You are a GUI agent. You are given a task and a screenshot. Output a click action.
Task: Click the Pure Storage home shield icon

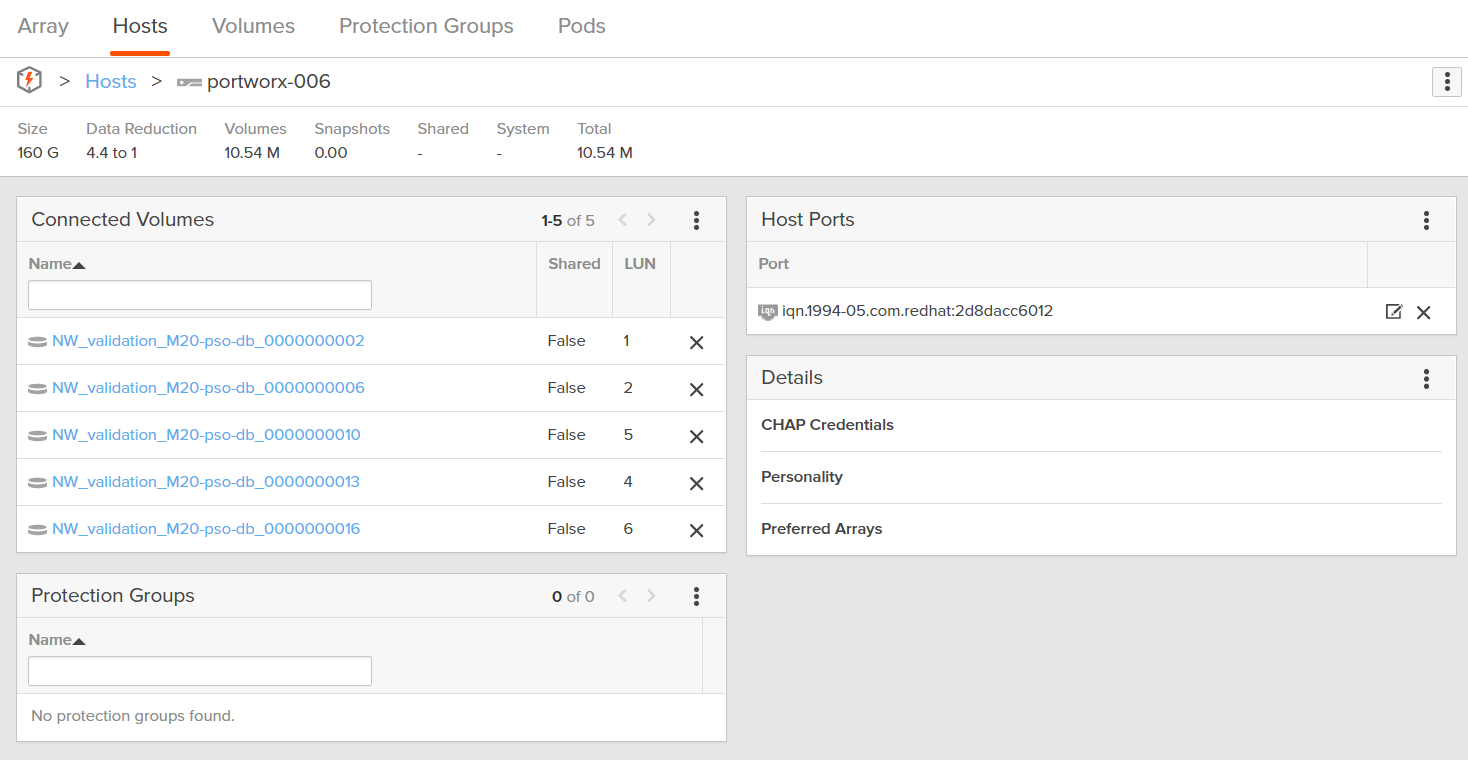(30, 81)
